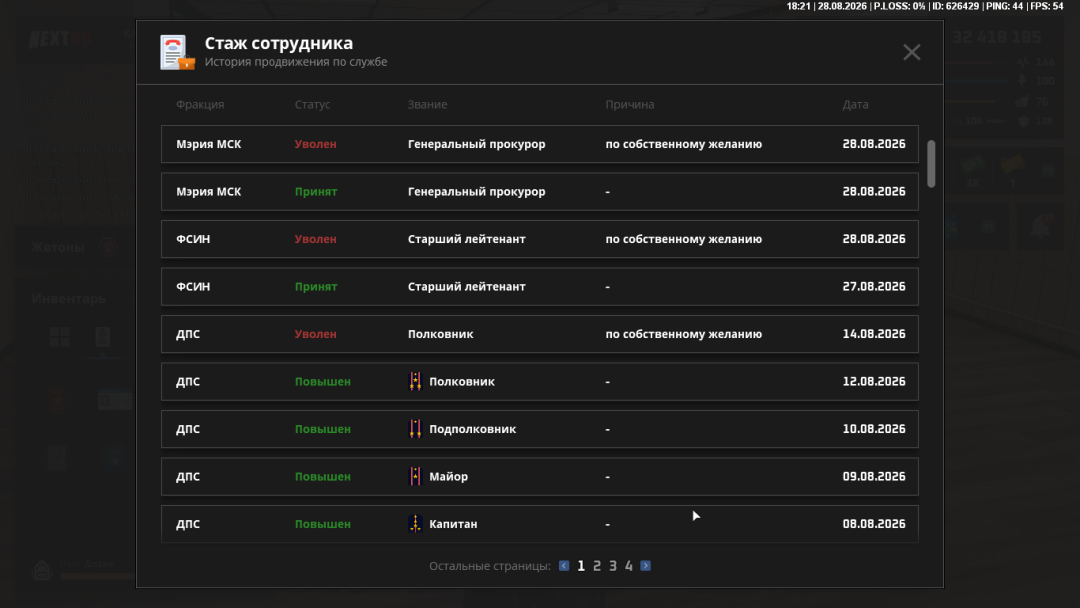Click Уволен status of Генеральный прокурор row
Image resolution: width=1080 pixels, height=608 pixels.
(315, 144)
